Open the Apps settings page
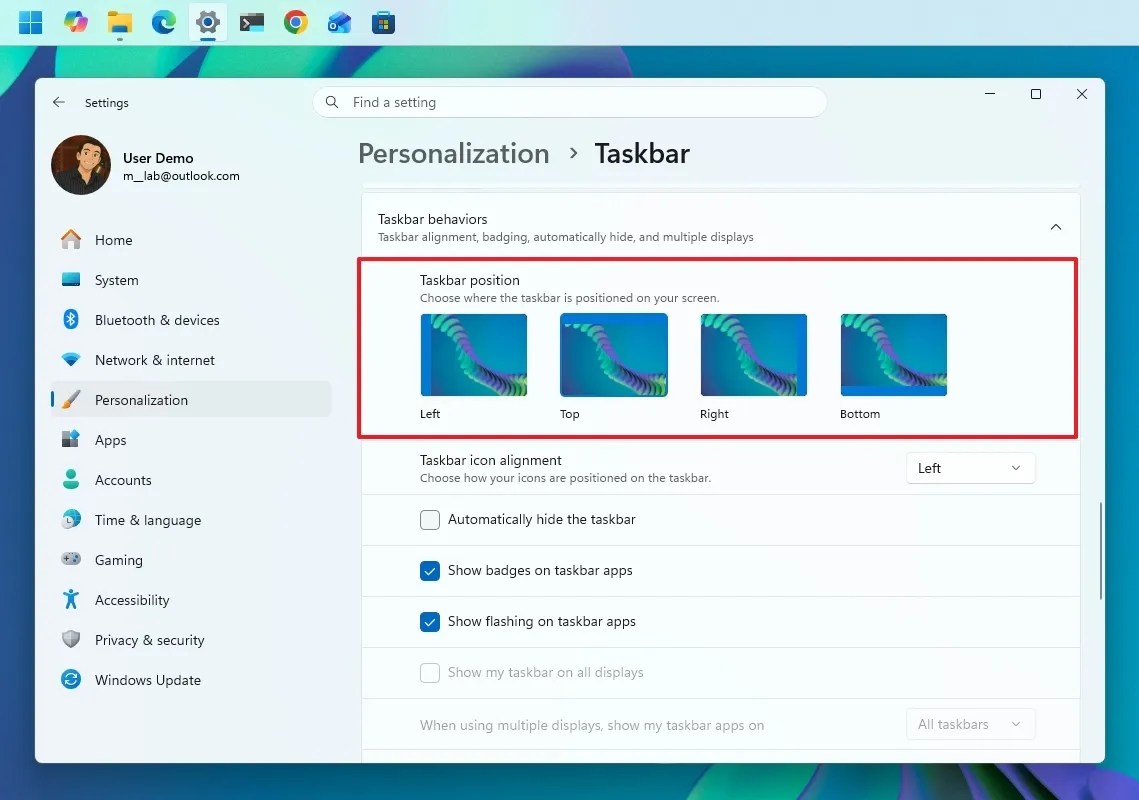Screen dimensions: 1139x800 [191, 440]
